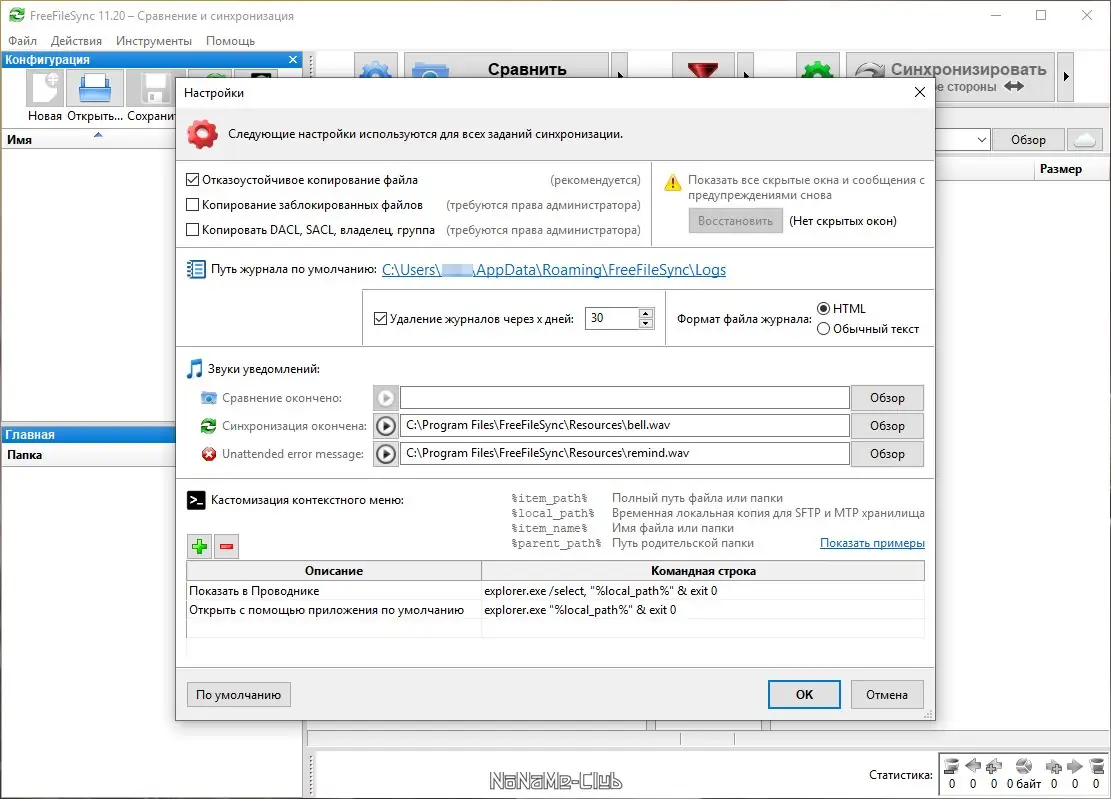The image size is (1111, 799).
Task: Close the Настройки dialog
Action: [920, 93]
